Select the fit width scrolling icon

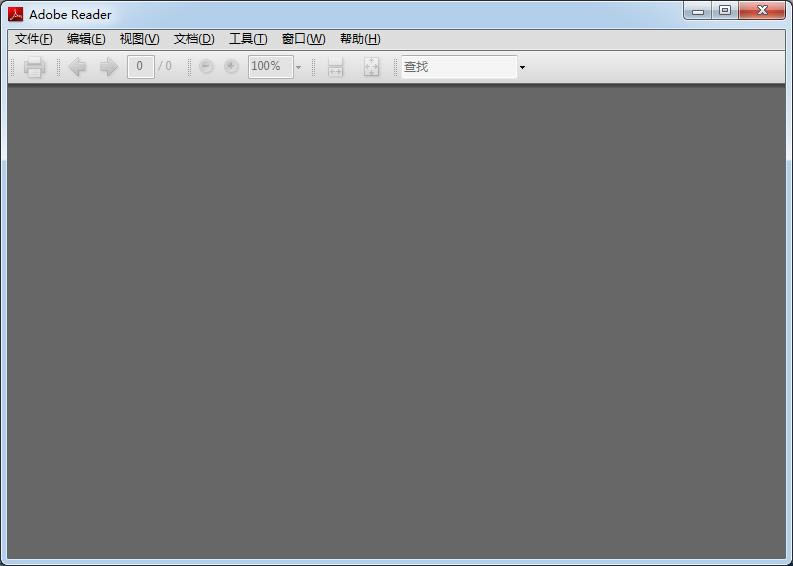point(336,67)
